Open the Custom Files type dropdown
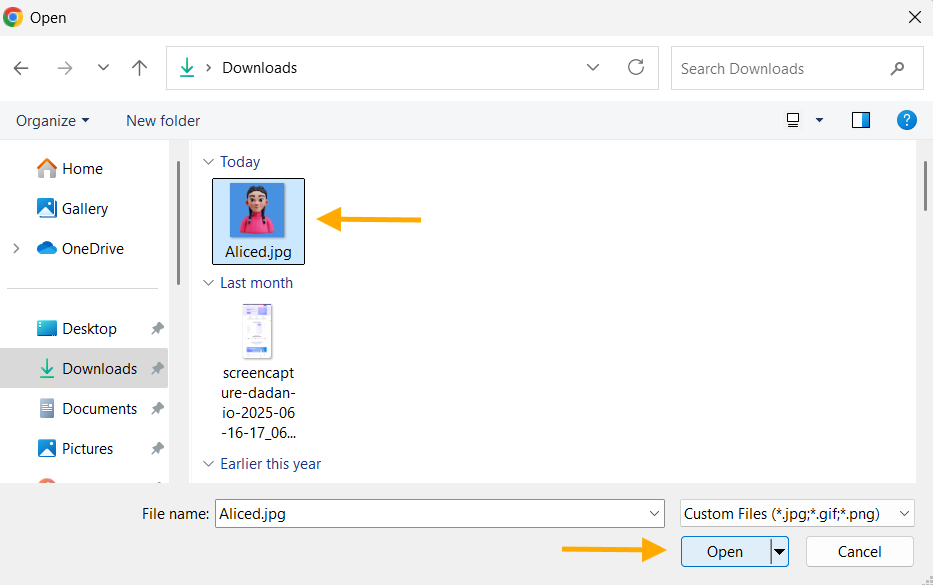The image size is (933, 585). point(796,514)
